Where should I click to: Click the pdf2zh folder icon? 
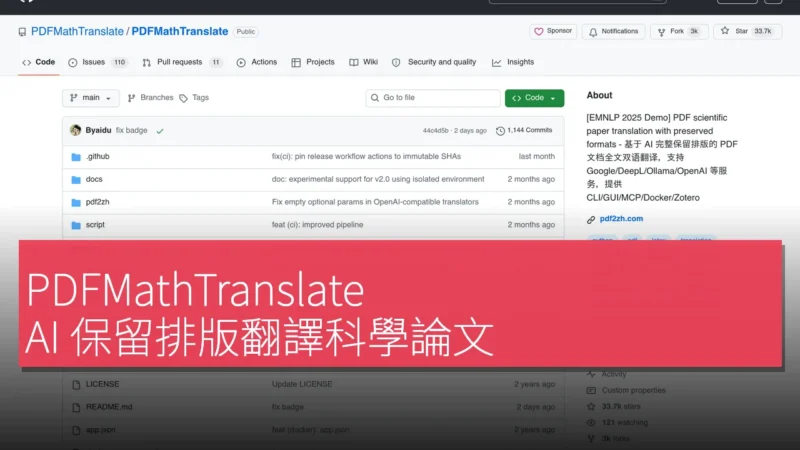(76, 203)
